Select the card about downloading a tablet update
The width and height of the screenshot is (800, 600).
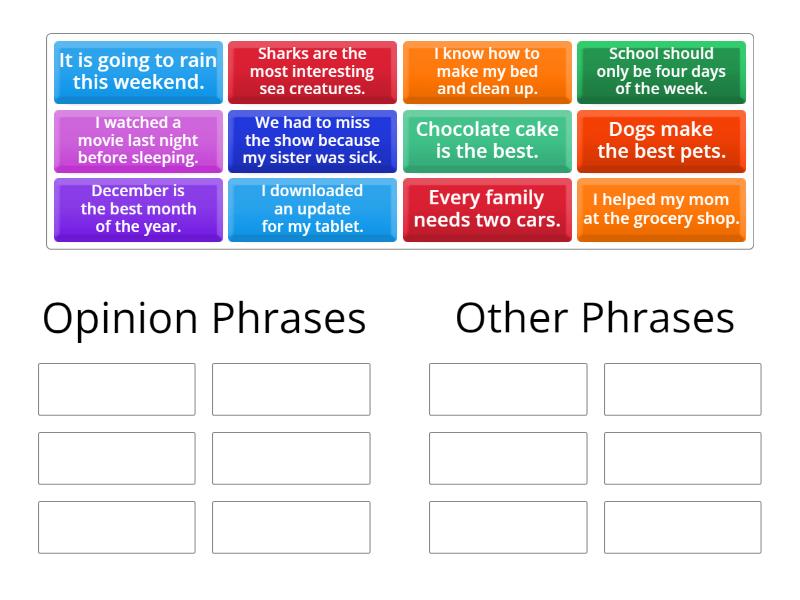point(312,210)
